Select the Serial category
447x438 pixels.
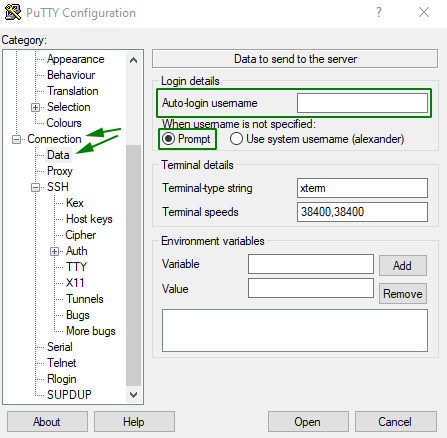[x=60, y=347]
